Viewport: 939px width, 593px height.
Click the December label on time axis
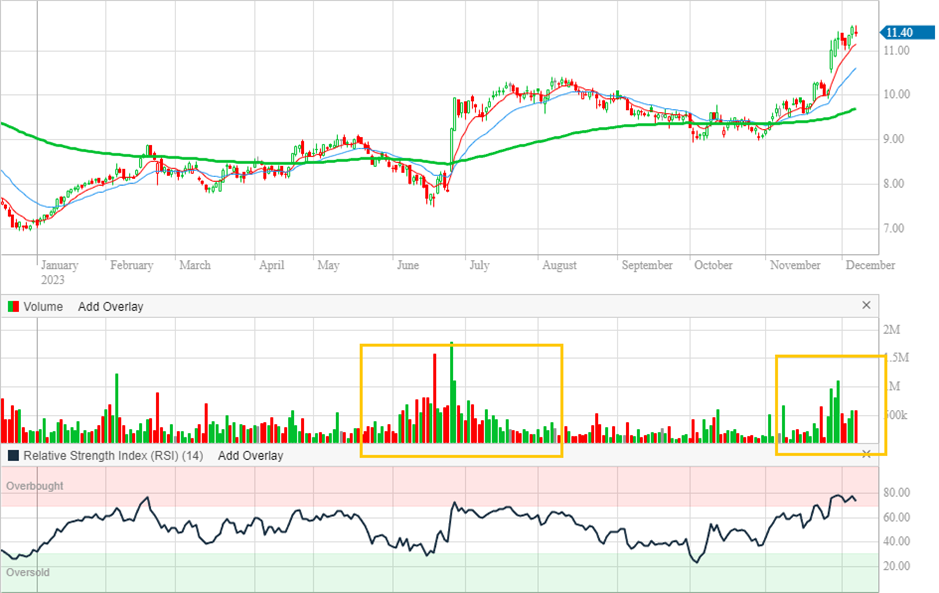click(868, 266)
